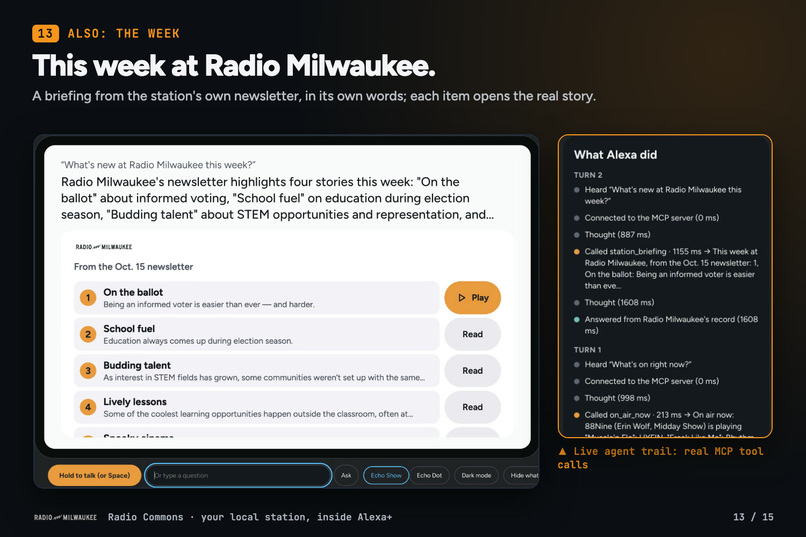Click the orange 13 slide number badge
806x537 pixels.
(x=45, y=33)
